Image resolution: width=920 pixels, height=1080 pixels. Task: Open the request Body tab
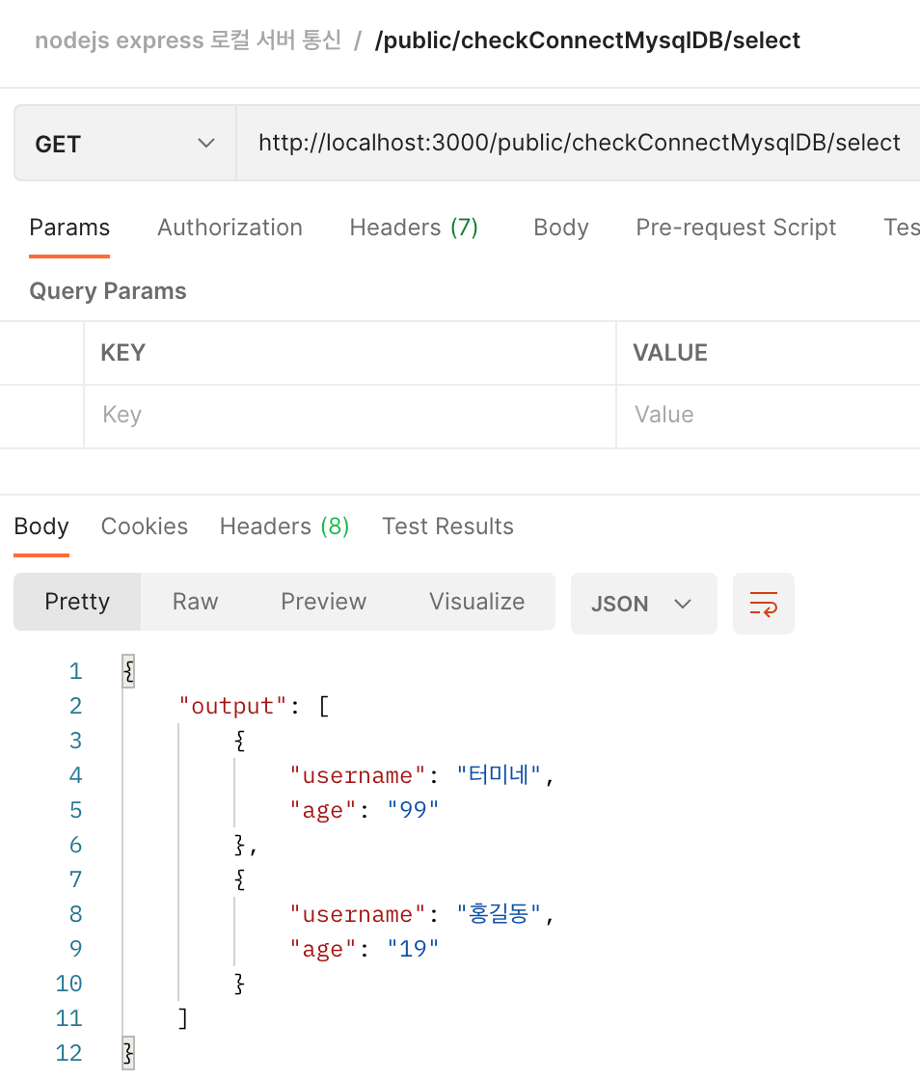(x=561, y=227)
